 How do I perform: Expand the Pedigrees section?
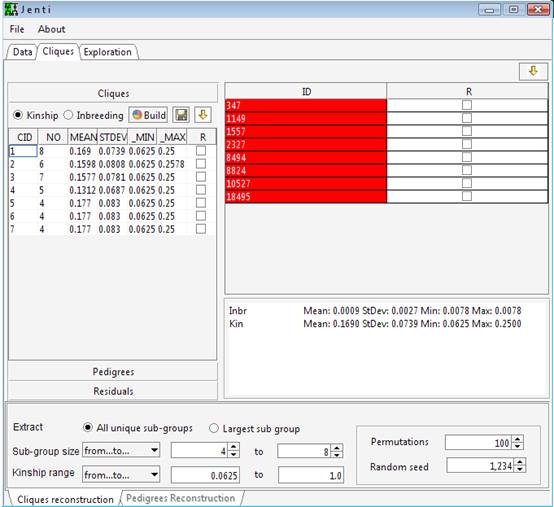click(113, 372)
